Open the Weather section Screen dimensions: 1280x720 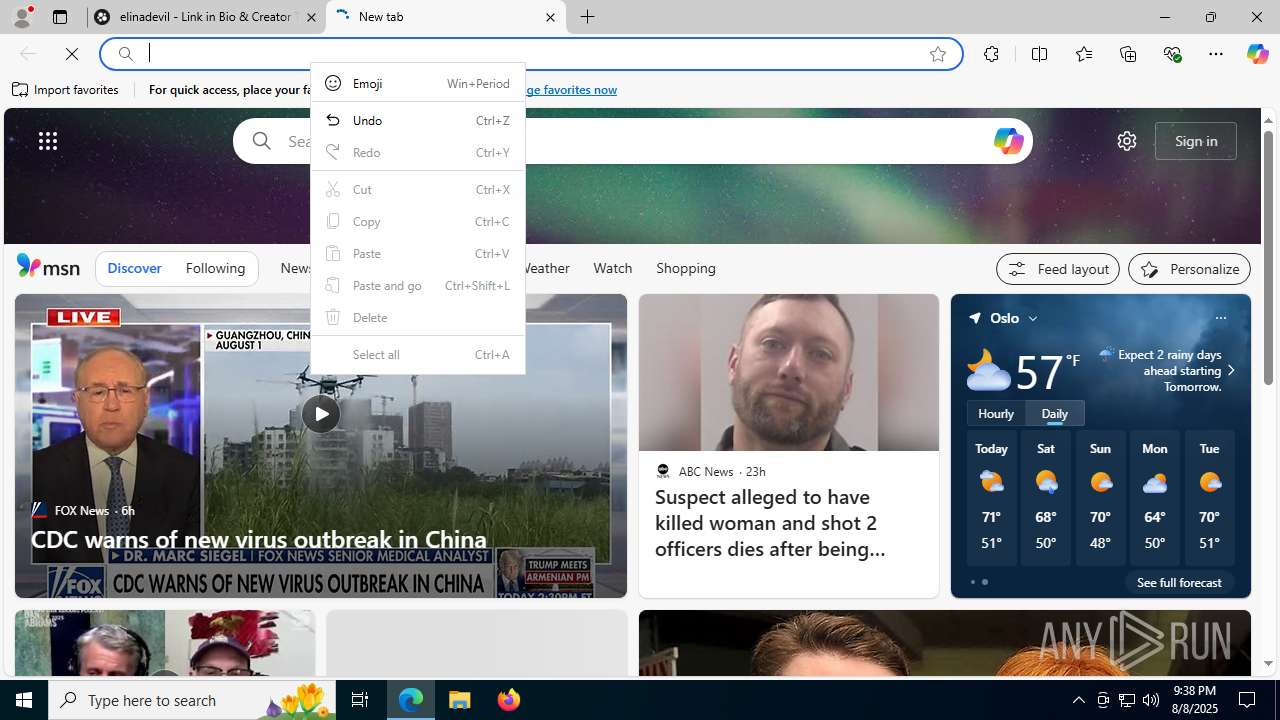(547, 268)
